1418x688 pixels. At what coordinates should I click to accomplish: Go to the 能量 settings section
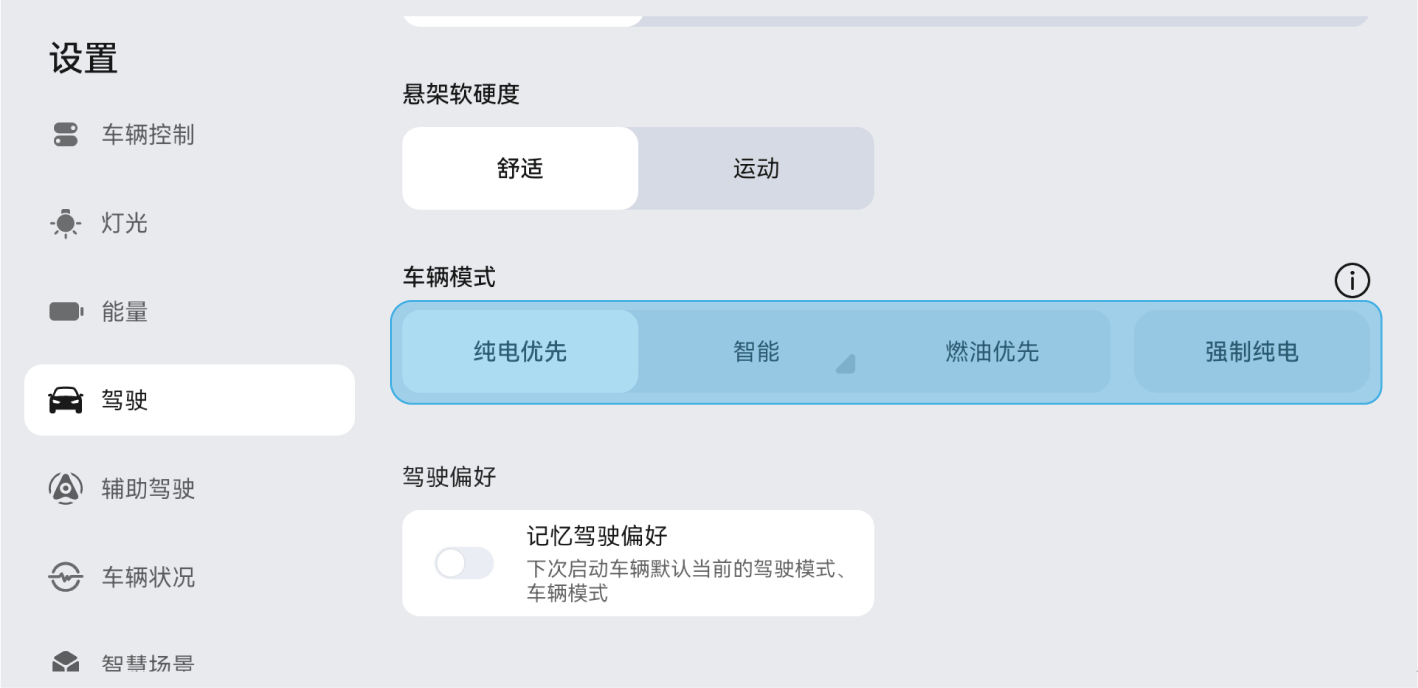125,312
